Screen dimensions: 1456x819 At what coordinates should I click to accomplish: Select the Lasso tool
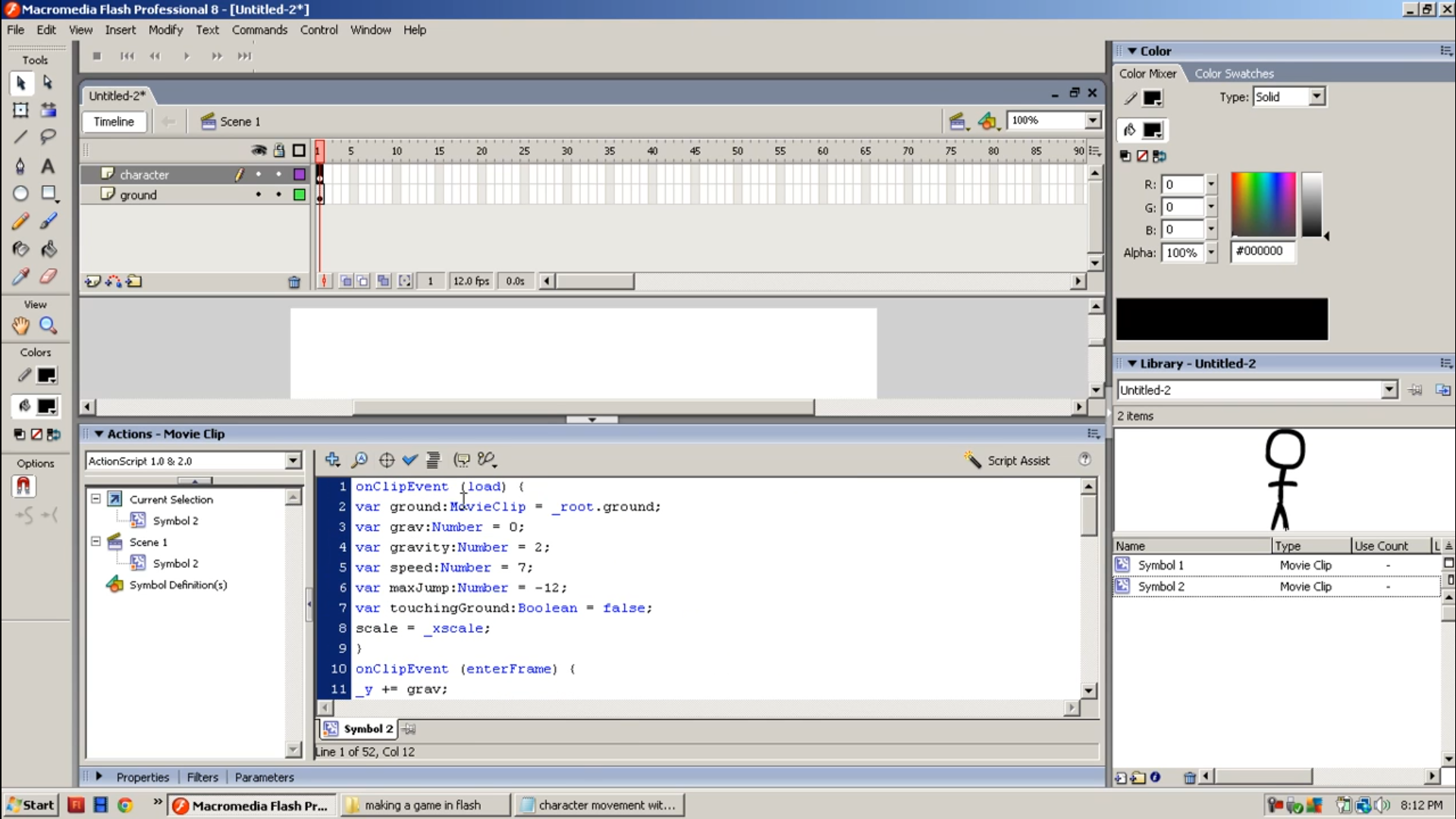click(x=48, y=137)
